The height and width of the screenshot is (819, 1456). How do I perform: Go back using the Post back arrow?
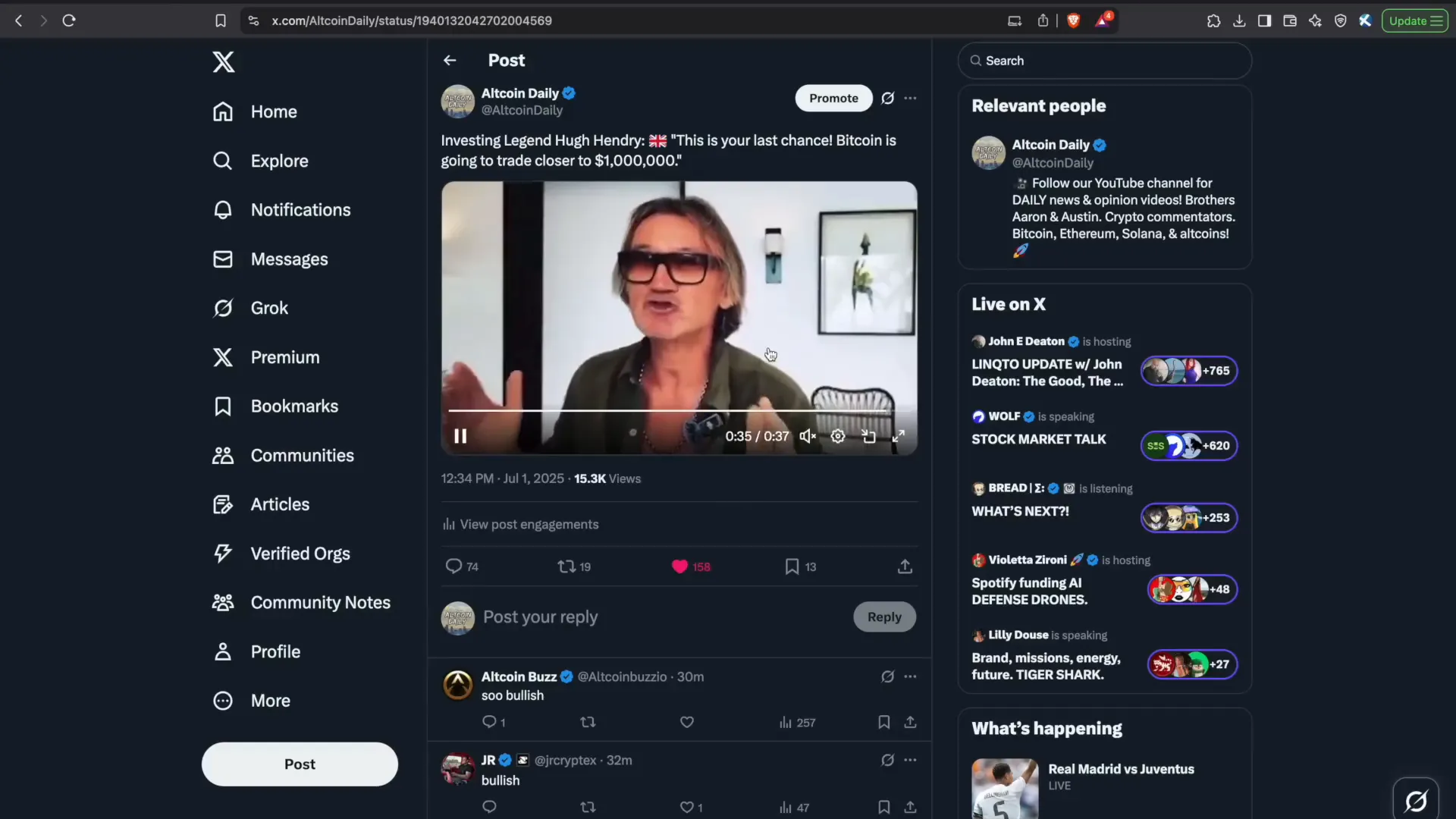tap(450, 60)
